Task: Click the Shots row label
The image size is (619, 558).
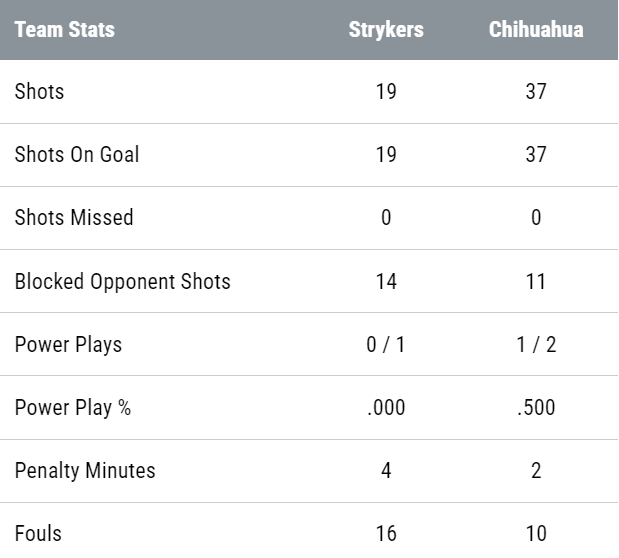Action: tap(39, 92)
